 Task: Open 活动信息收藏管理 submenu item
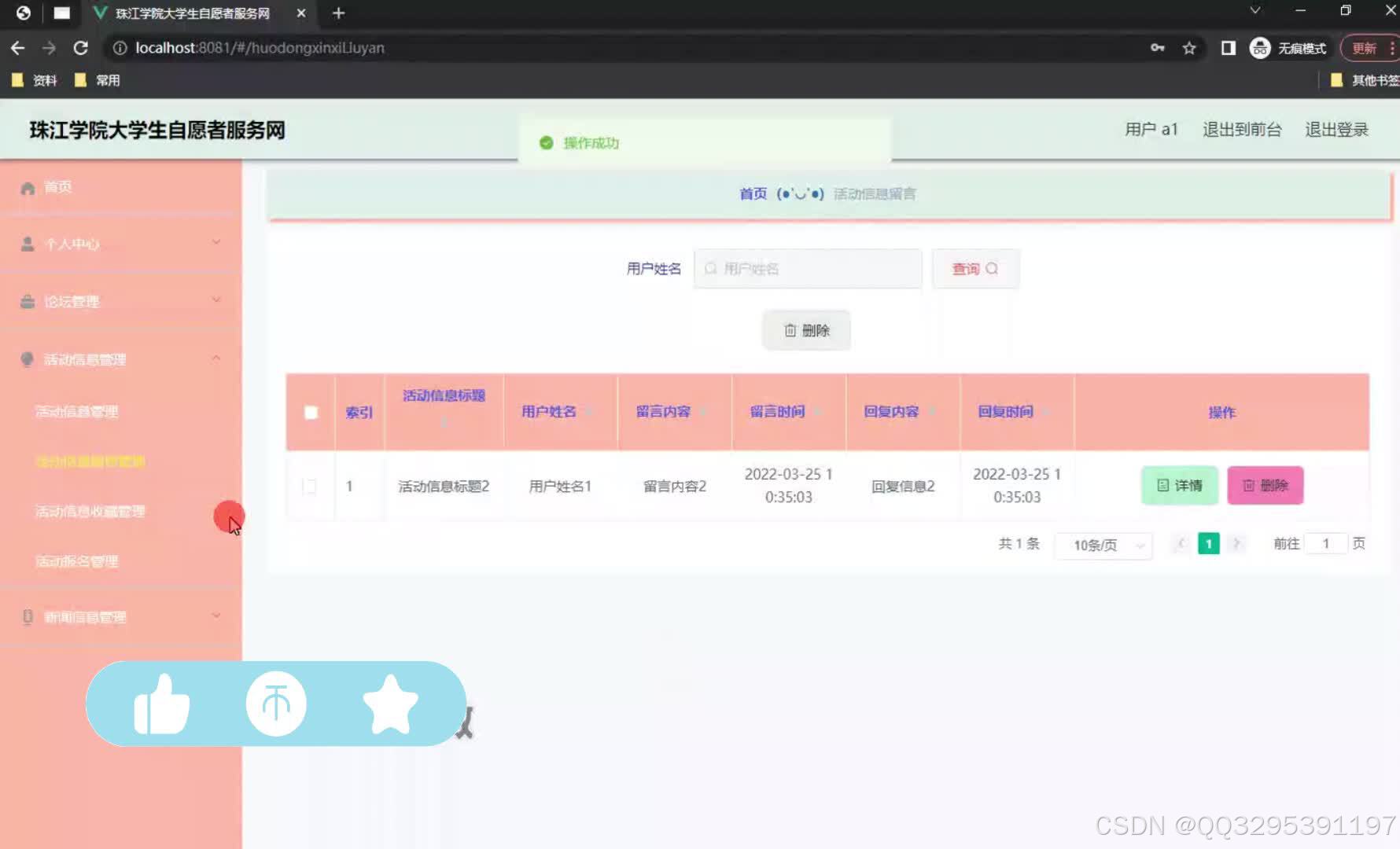(90, 512)
